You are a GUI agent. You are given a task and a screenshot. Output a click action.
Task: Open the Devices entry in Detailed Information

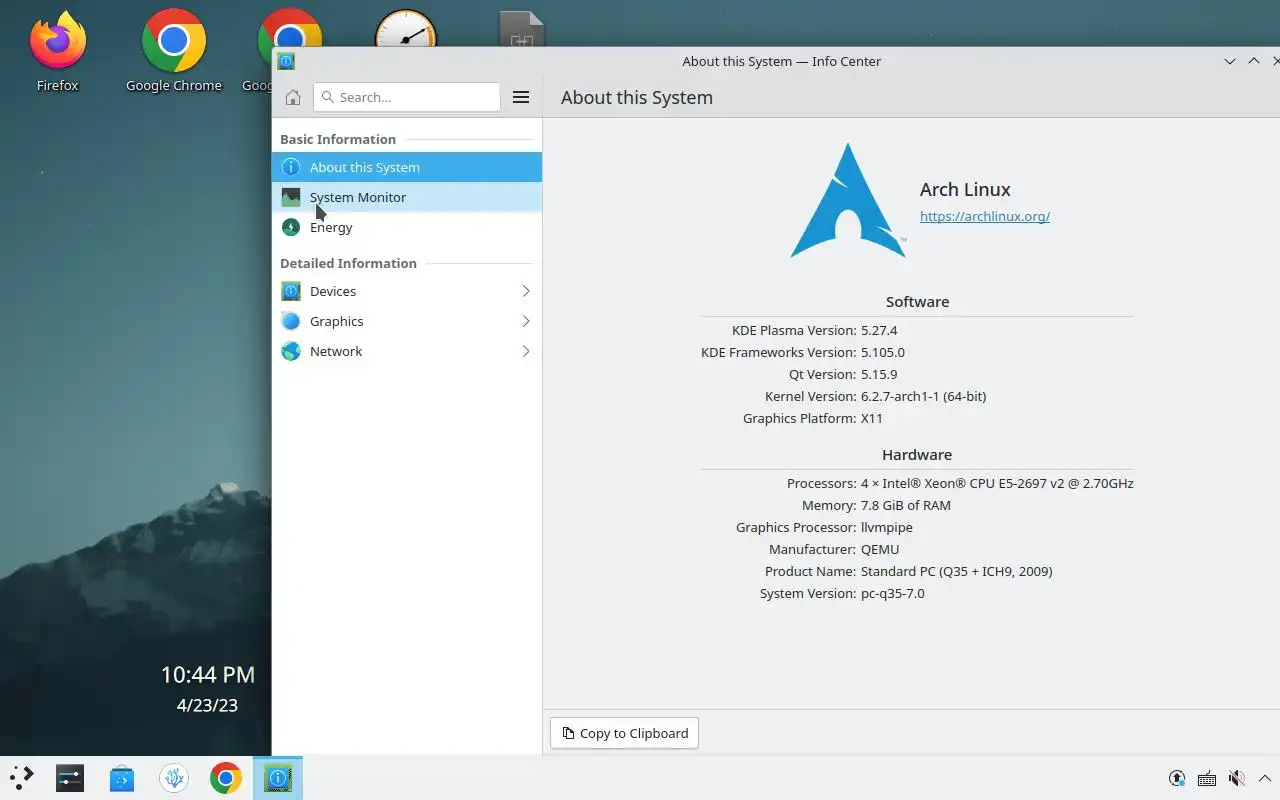pyautogui.click(x=407, y=291)
